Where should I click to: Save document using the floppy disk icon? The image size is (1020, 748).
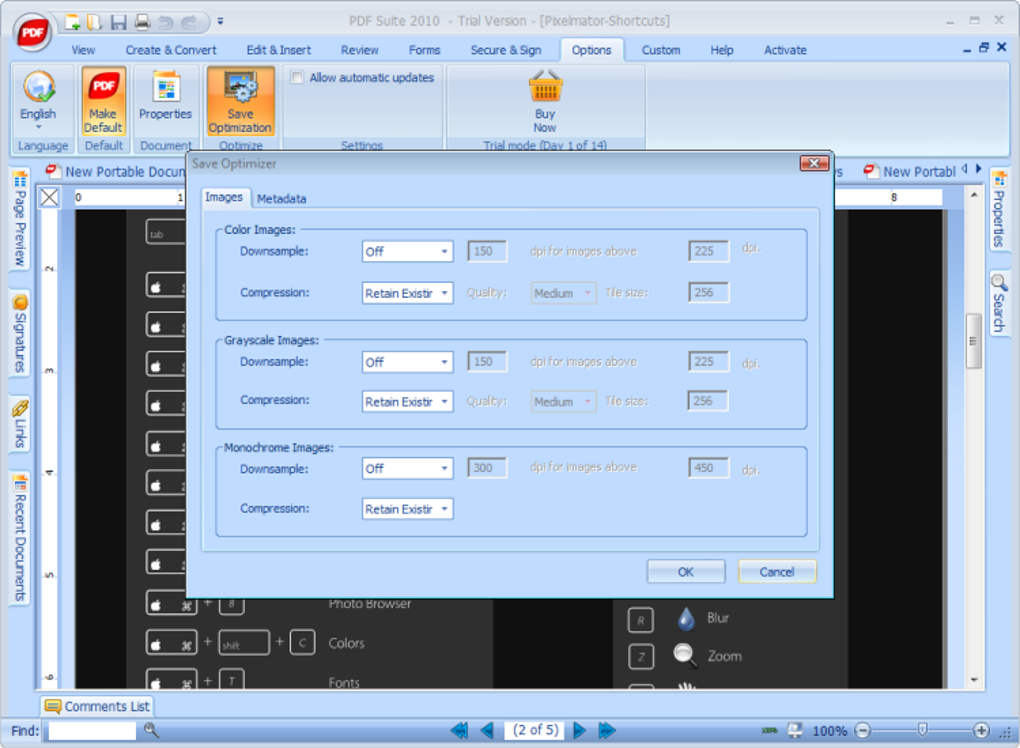pos(118,22)
